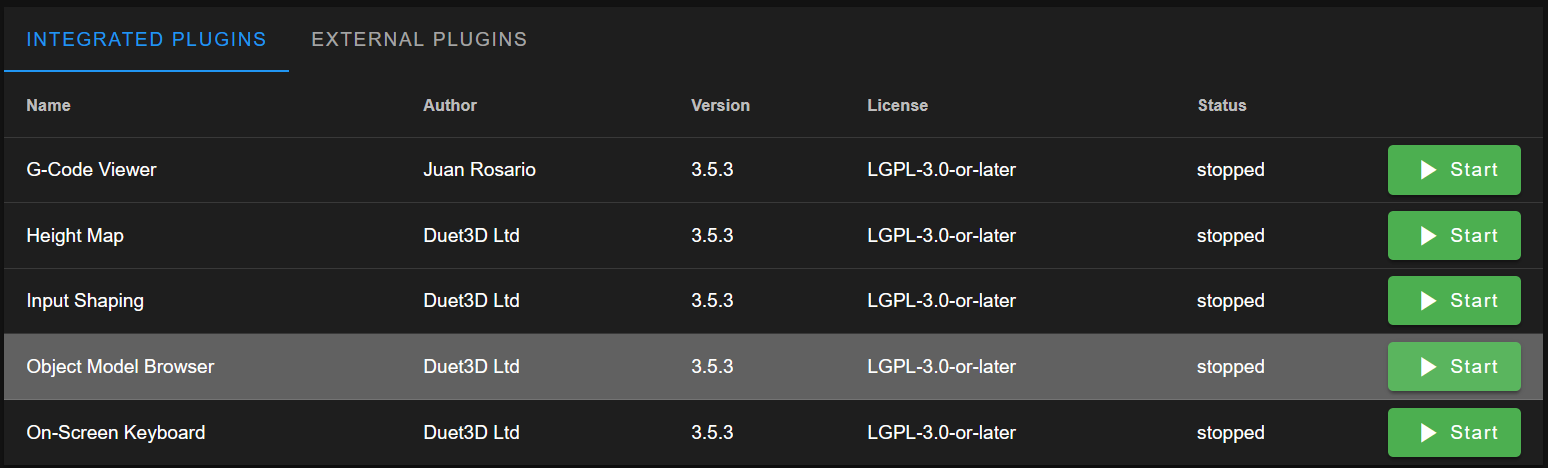This screenshot has width=1548, height=468.
Task: Click the Status column header
Action: tap(1222, 105)
